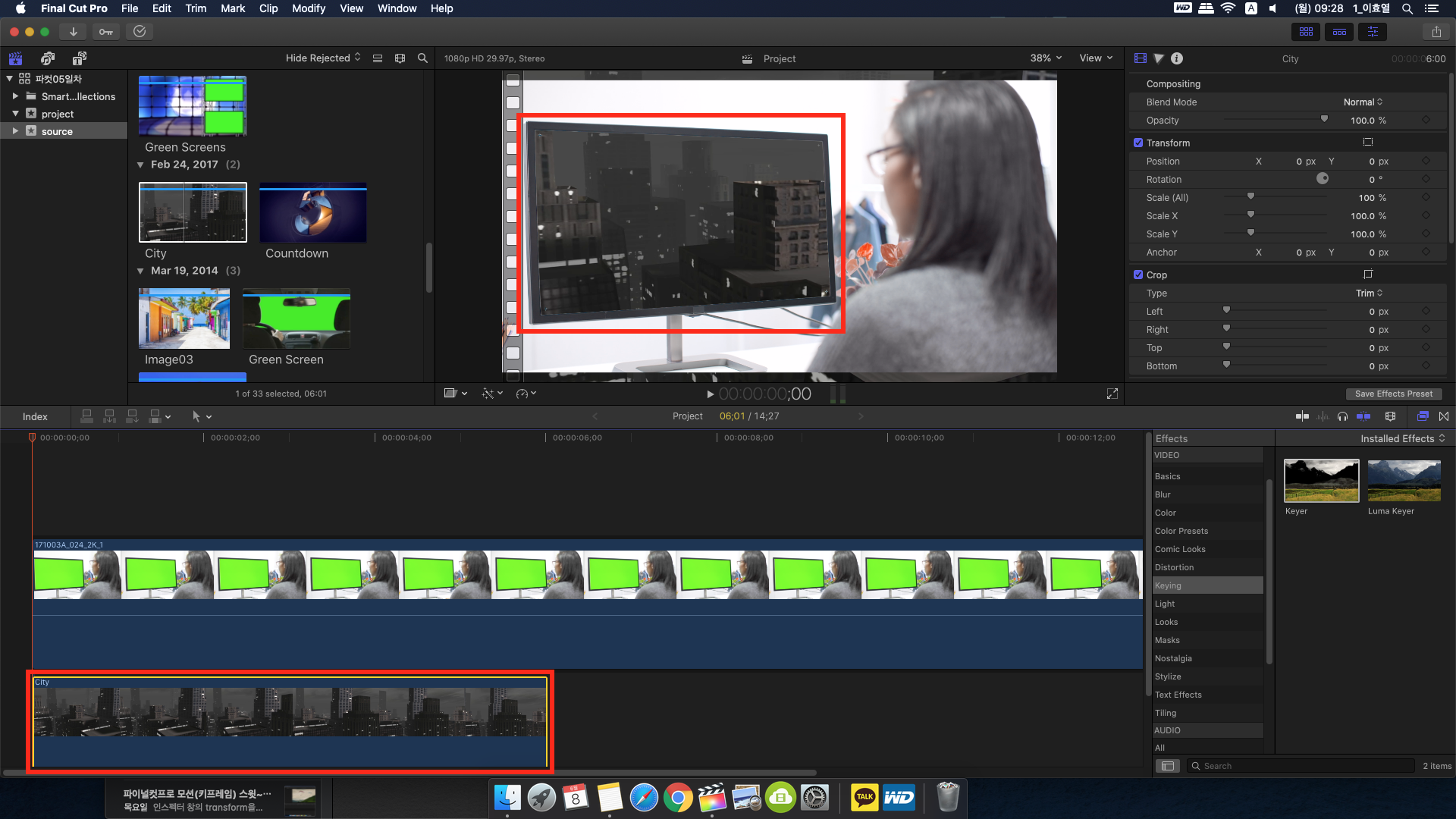Select the Keying effects category
Viewport: 1456px width, 819px height.
(x=1207, y=585)
